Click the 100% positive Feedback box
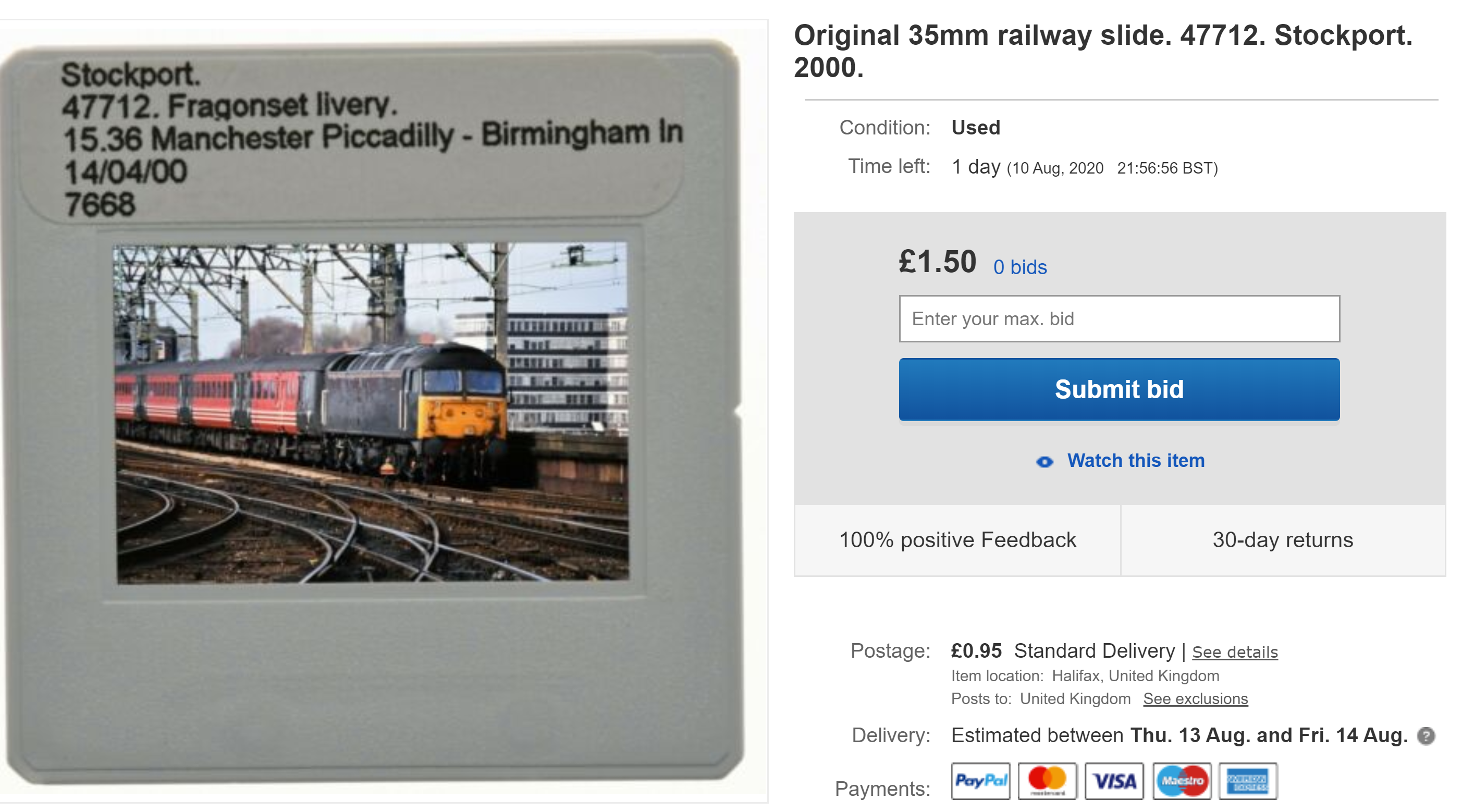 957,539
